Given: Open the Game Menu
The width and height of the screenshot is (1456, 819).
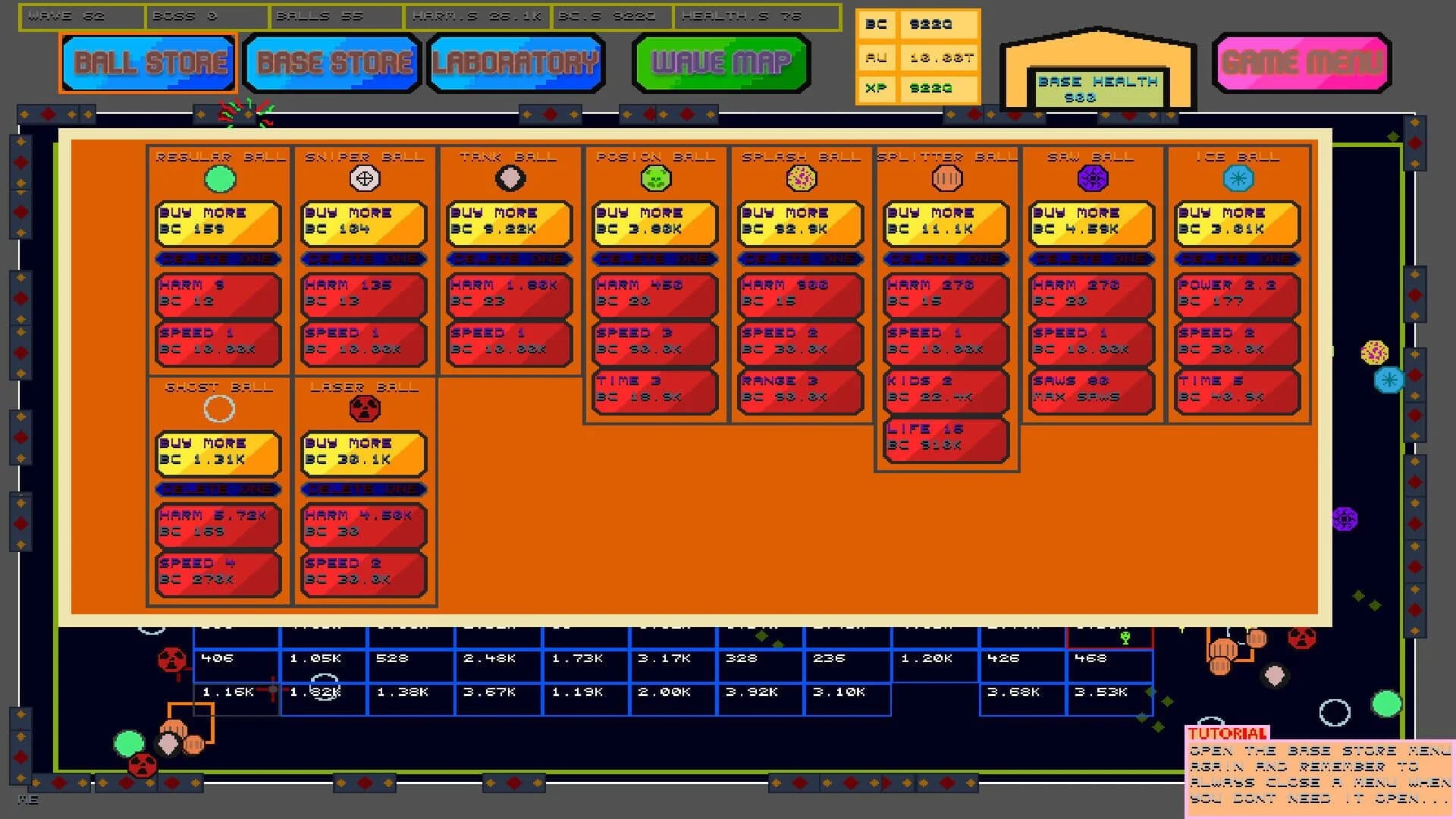Looking at the screenshot, I should [1301, 64].
